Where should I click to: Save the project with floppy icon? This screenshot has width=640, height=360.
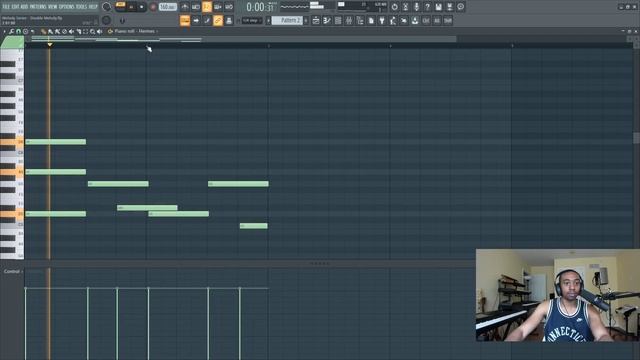[x=438, y=7]
